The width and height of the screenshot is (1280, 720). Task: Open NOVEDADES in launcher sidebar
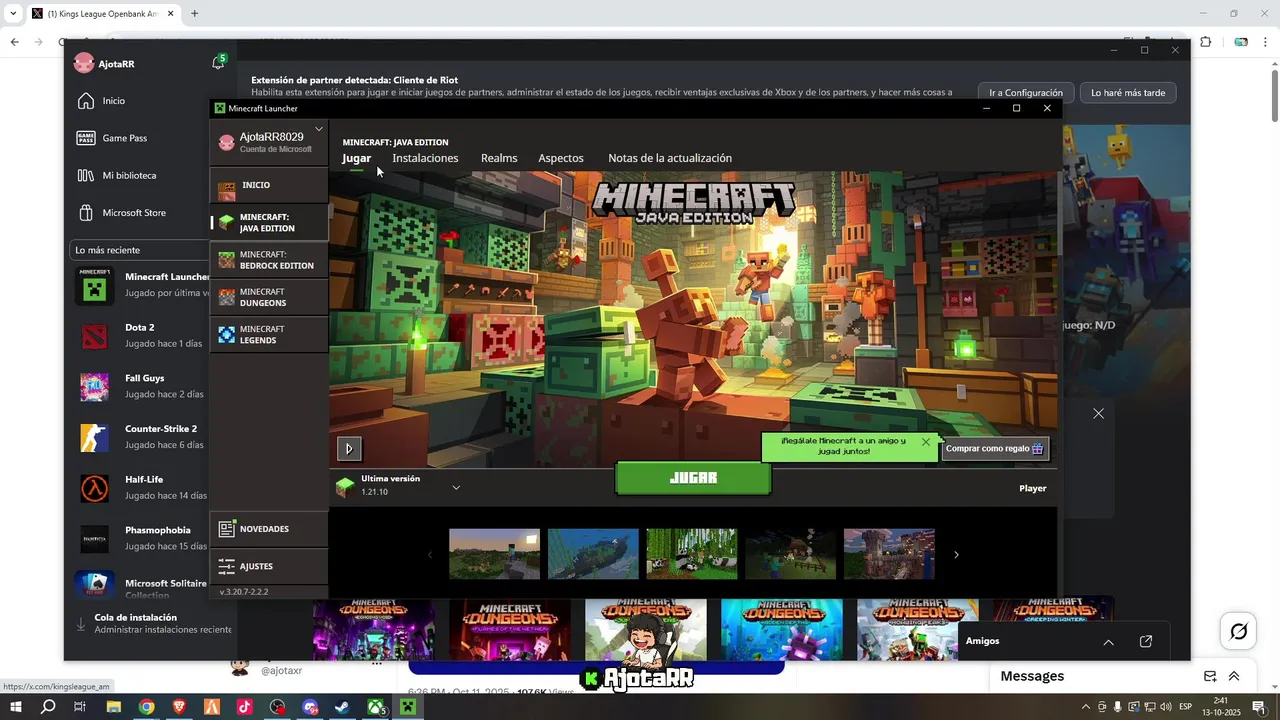point(269,529)
